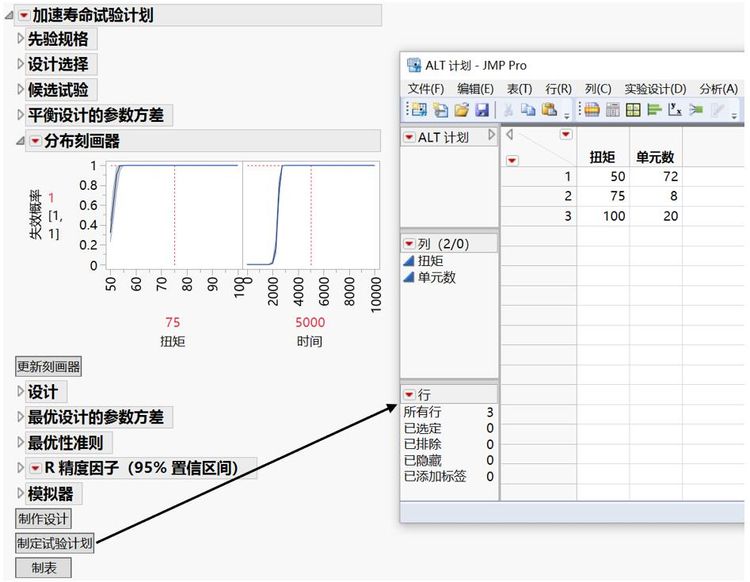750x582 pixels.
Task: Click the Fit Y by X icon
Action: pyautogui.click(x=675, y=110)
